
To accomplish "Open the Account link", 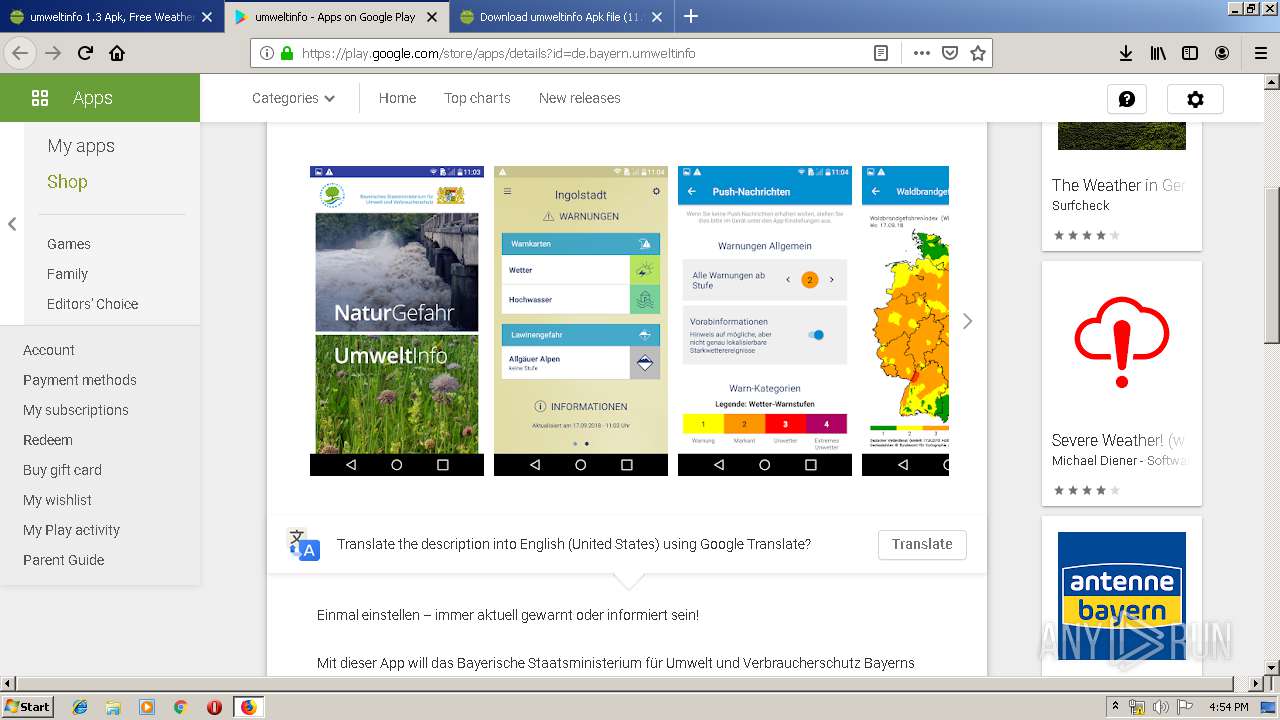I will pyautogui.click(x=49, y=350).
